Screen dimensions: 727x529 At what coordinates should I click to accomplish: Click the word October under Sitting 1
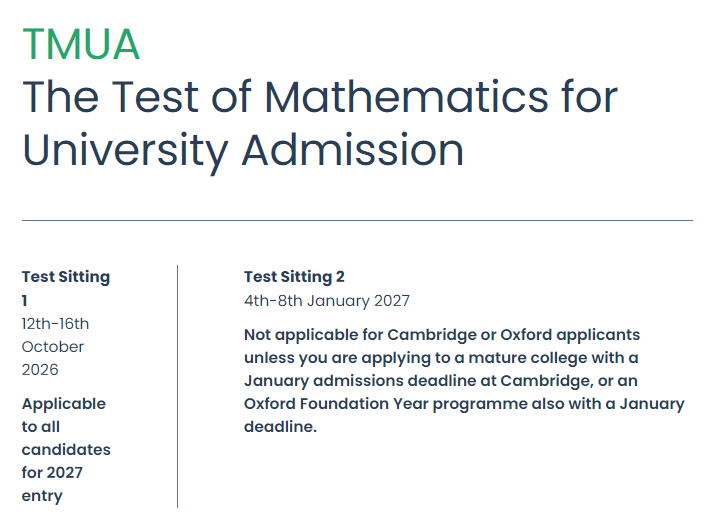pyautogui.click(x=53, y=347)
